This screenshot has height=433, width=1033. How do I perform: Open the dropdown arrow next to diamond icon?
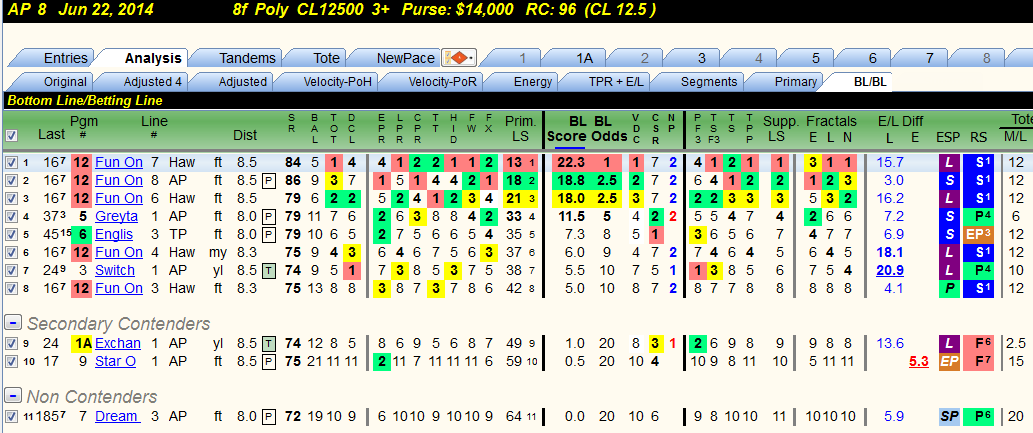471,58
